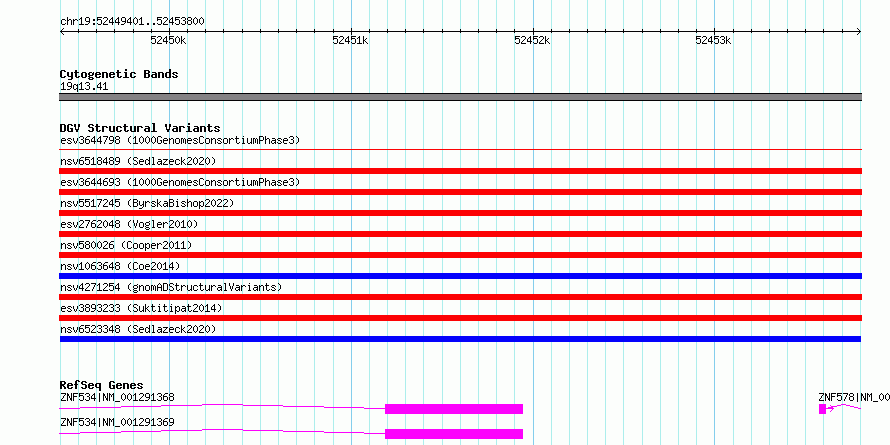Open variant nsv1063648 (Coe2014) label
Screen dimensions: 890x445
(x=120, y=266)
